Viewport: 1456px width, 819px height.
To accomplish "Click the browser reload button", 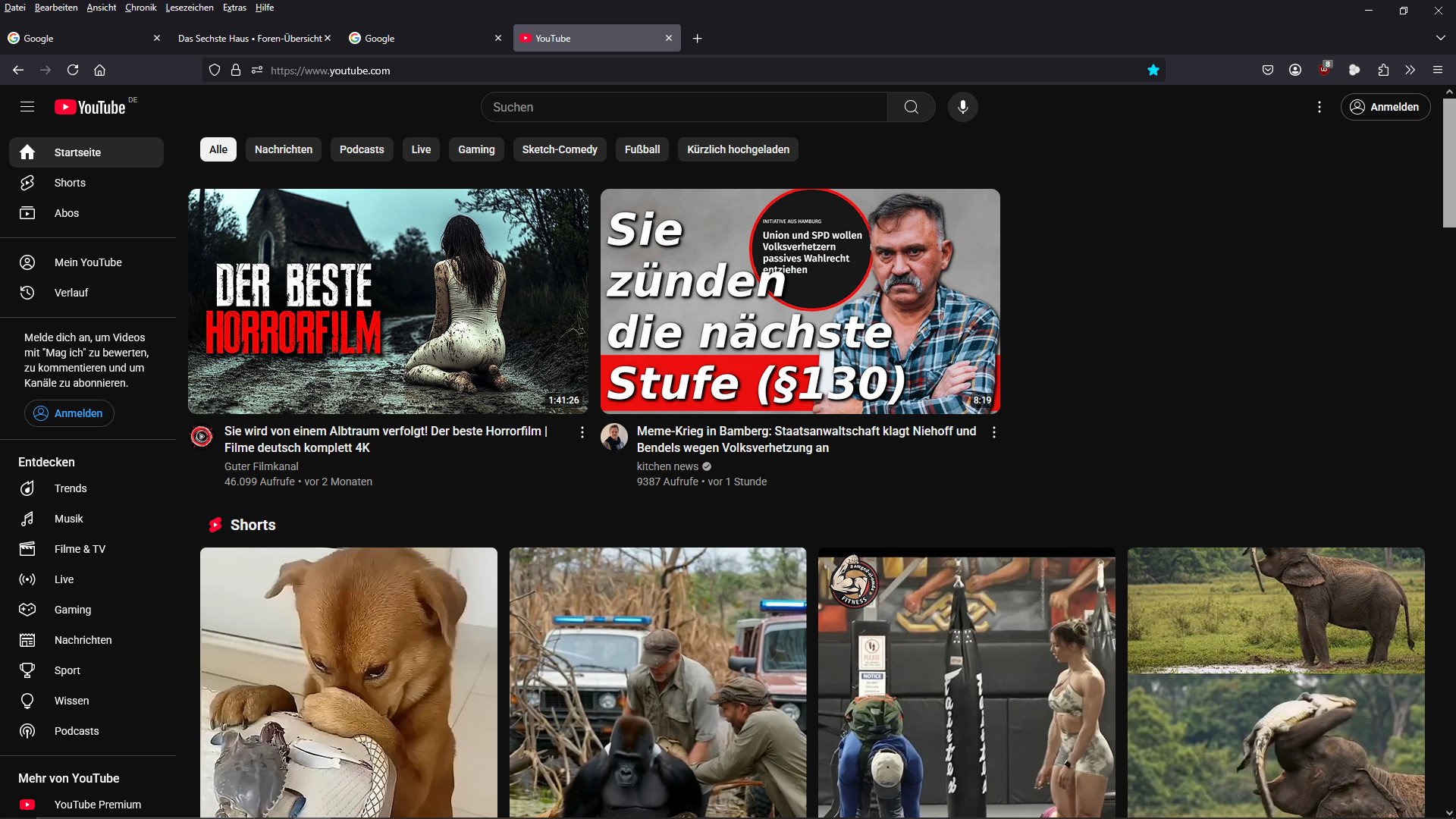I will 73,70.
